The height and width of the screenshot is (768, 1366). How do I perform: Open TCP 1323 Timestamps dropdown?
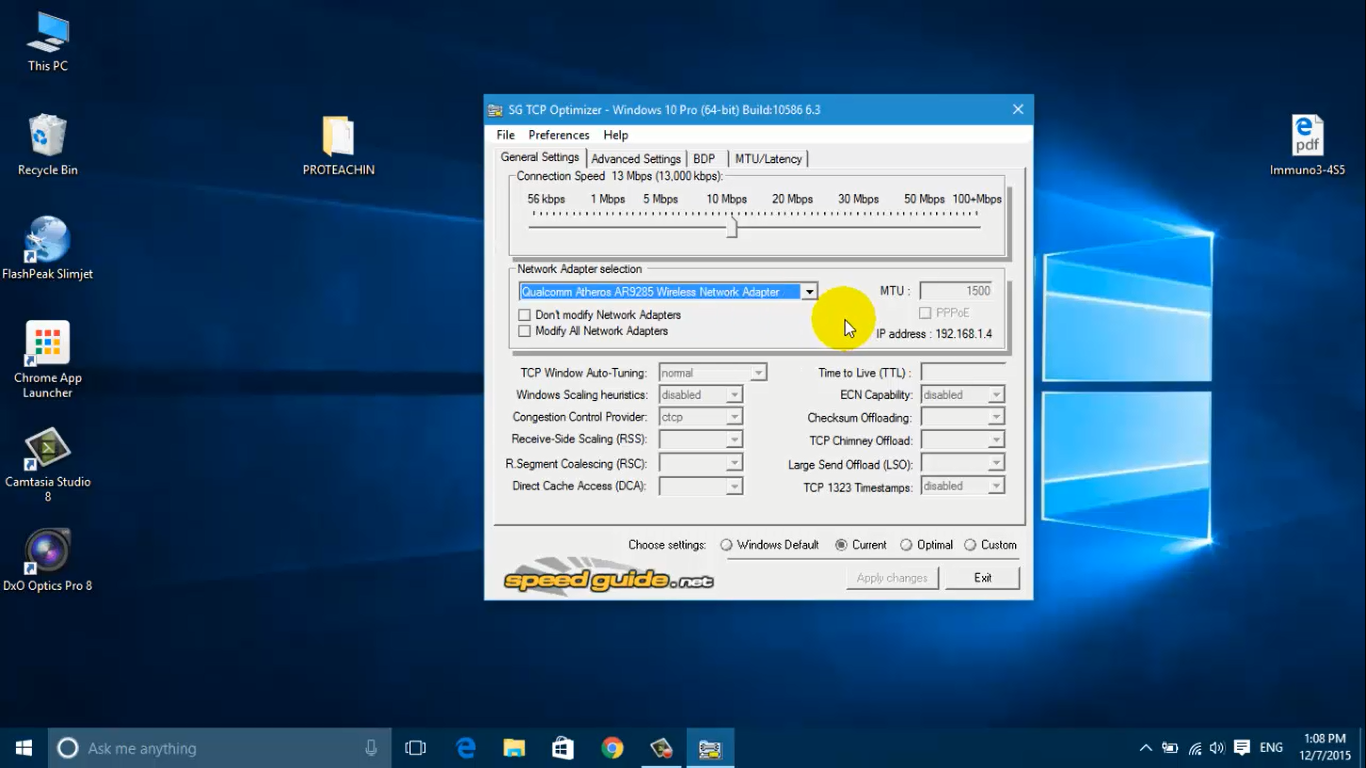pyautogui.click(x=996, y=486)
